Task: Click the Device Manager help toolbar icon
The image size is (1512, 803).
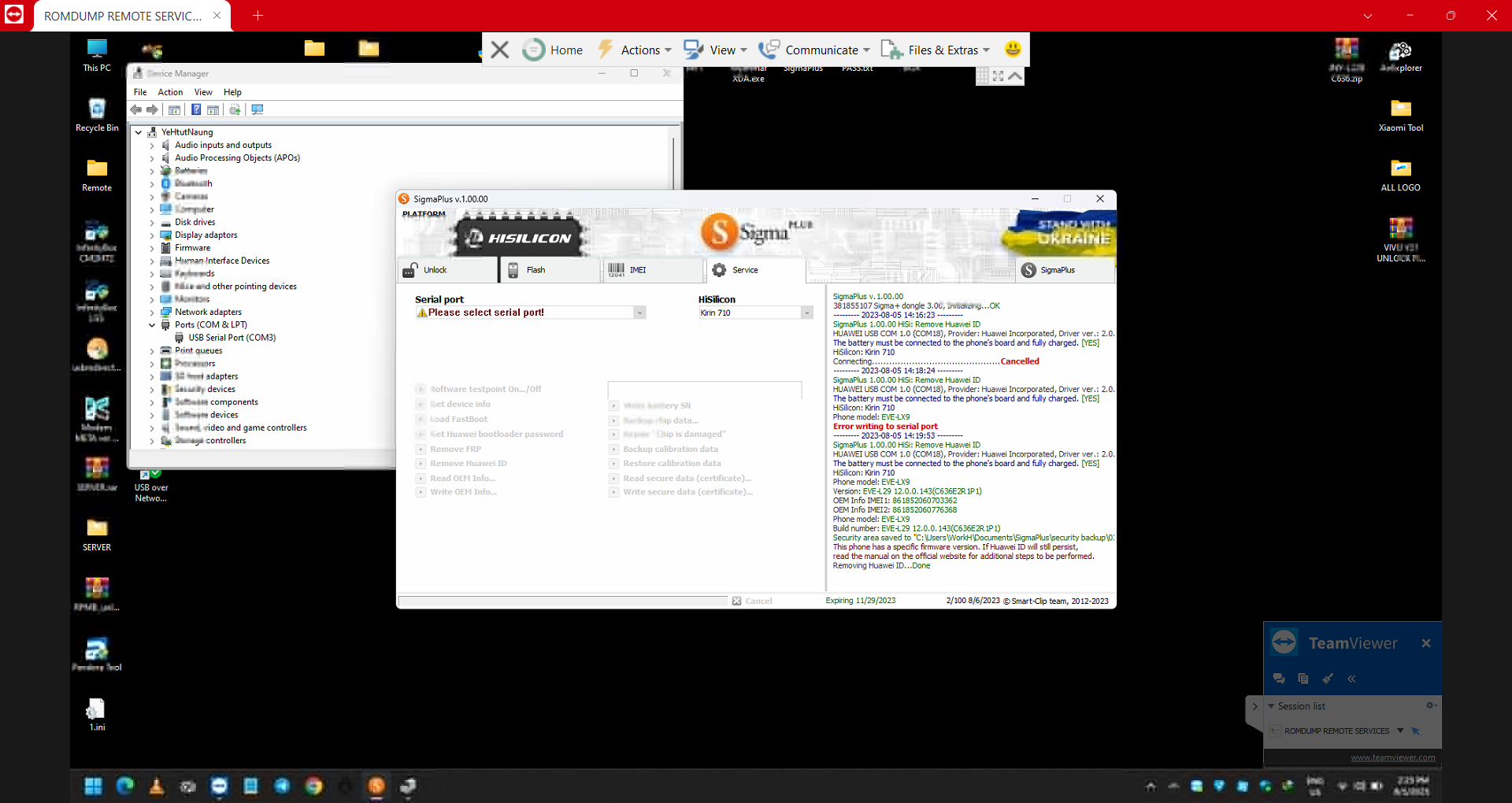Action: point(196,109)
